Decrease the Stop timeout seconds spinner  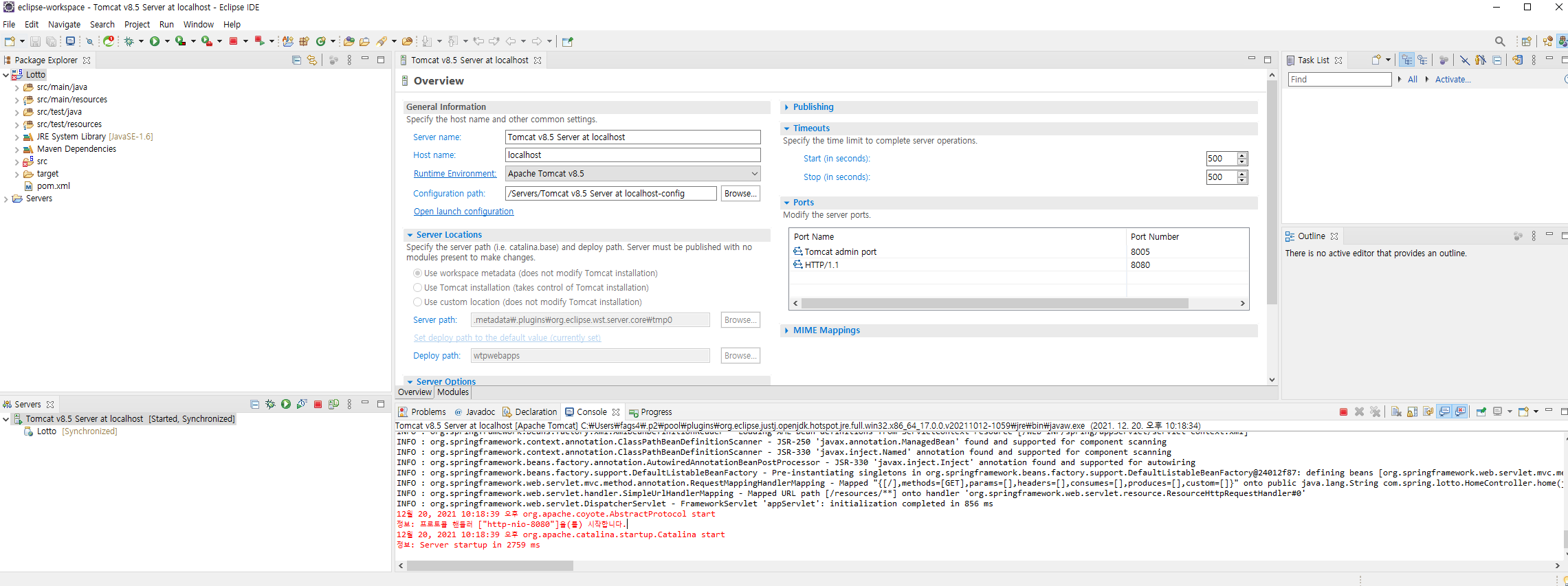click(x=1242, y=181)
